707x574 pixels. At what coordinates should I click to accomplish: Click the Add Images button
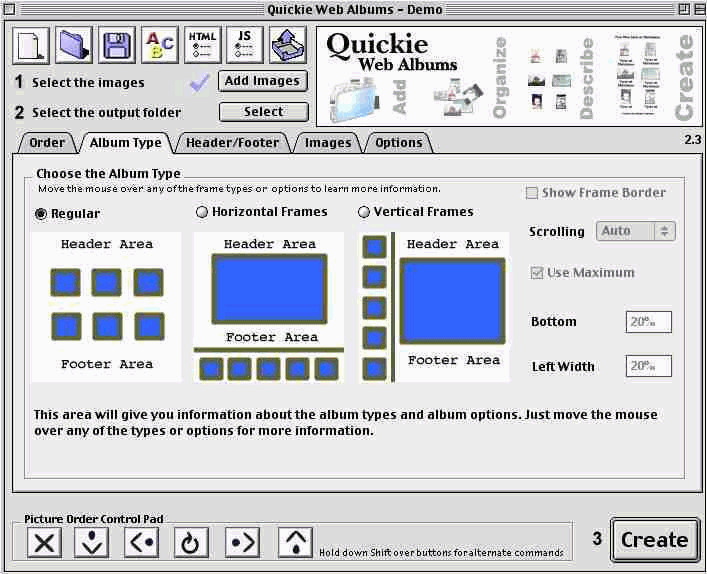click(263, 81)
